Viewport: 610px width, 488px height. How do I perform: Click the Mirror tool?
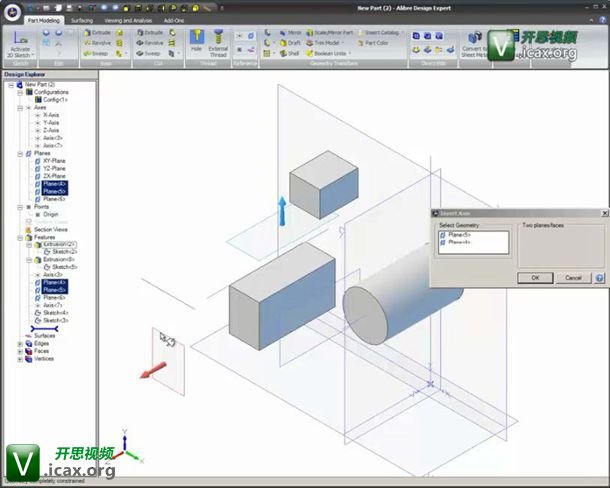291,32
